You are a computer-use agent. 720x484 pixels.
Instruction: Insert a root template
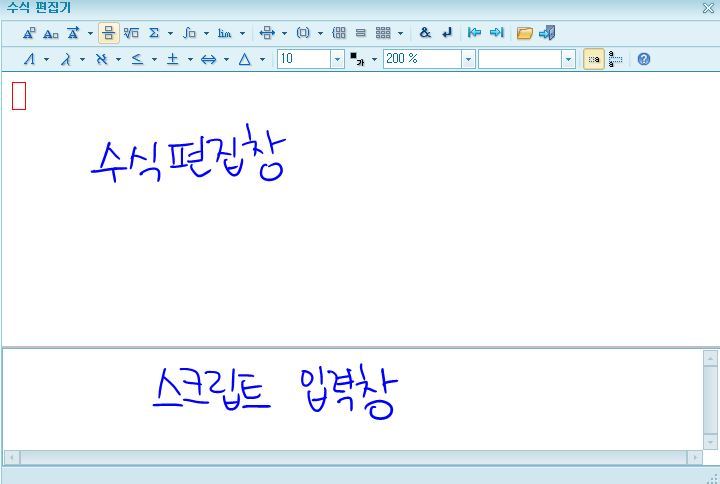click(x=131, y=33)
